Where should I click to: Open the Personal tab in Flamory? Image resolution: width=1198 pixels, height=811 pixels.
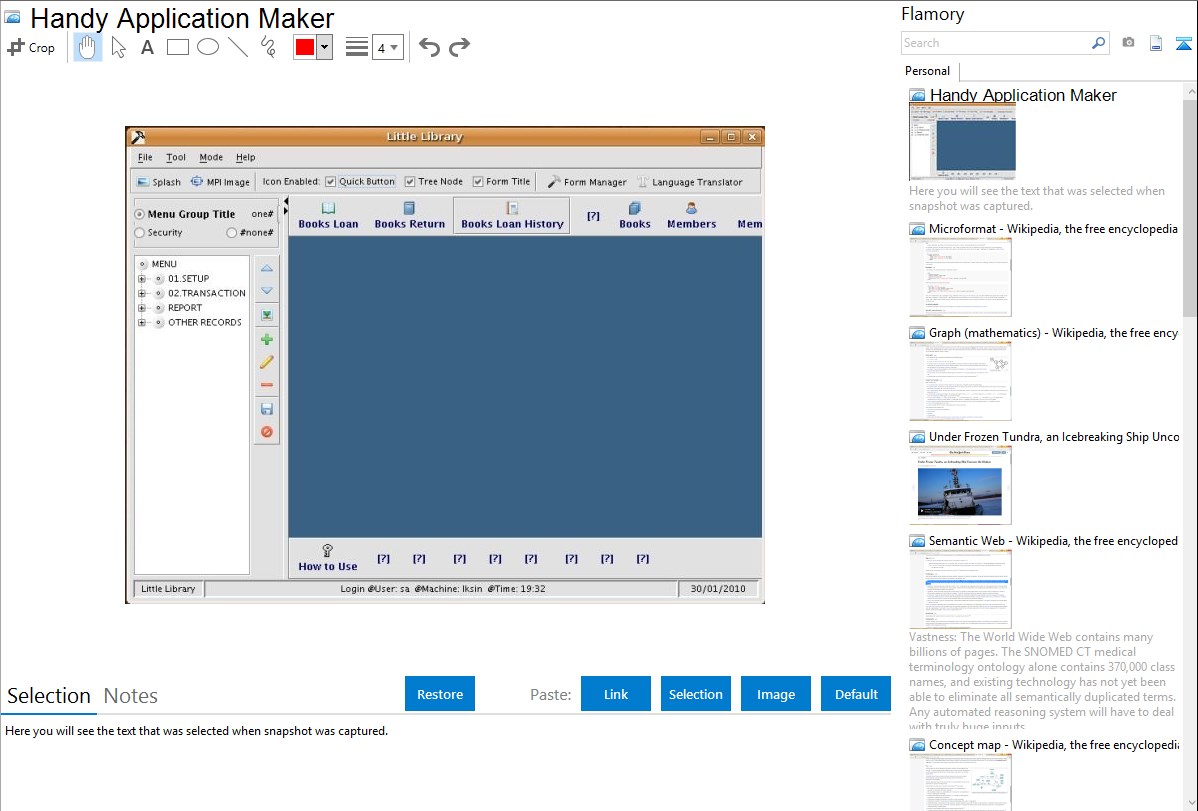coord(928,71)
